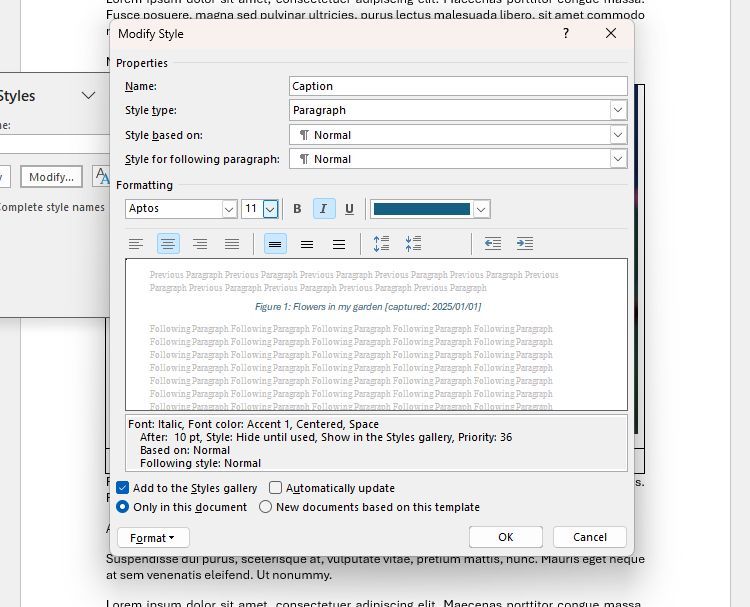
Task: Toggle the Italic formatting button
Action: [x=323, y=209]
